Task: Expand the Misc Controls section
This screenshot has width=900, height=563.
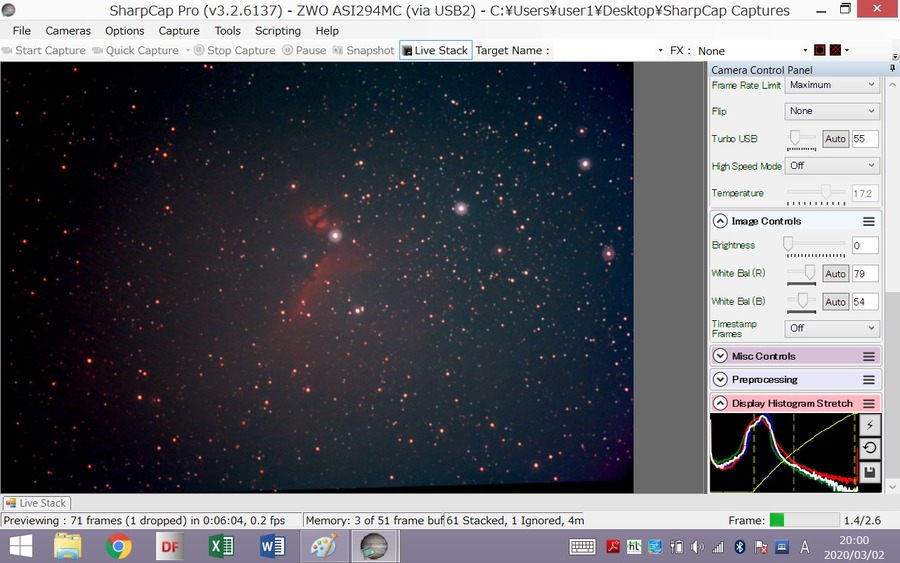Action: click(x=720, y=356)
